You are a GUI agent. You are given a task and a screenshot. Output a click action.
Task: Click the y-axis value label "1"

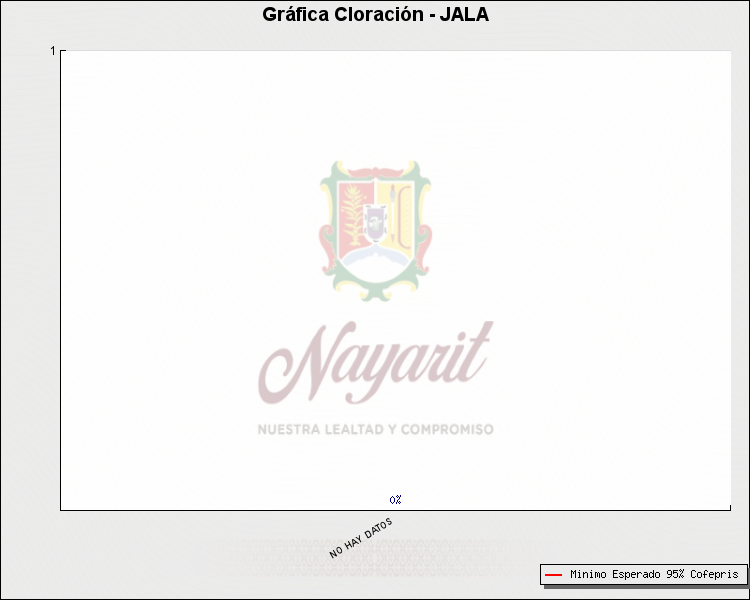click(x=53, y=51)
